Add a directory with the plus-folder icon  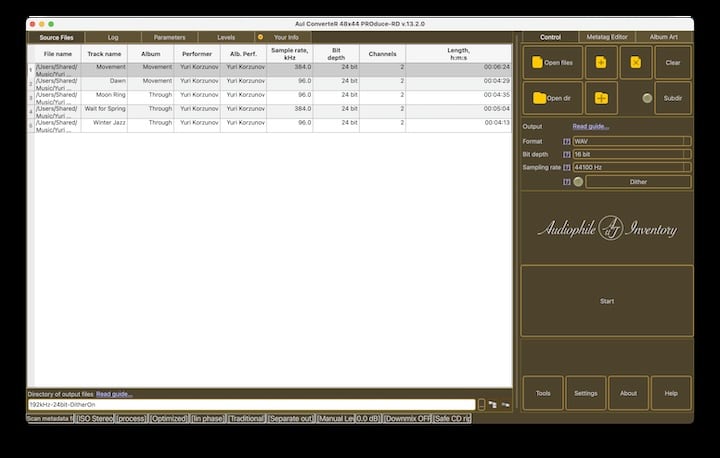[601, 98]
